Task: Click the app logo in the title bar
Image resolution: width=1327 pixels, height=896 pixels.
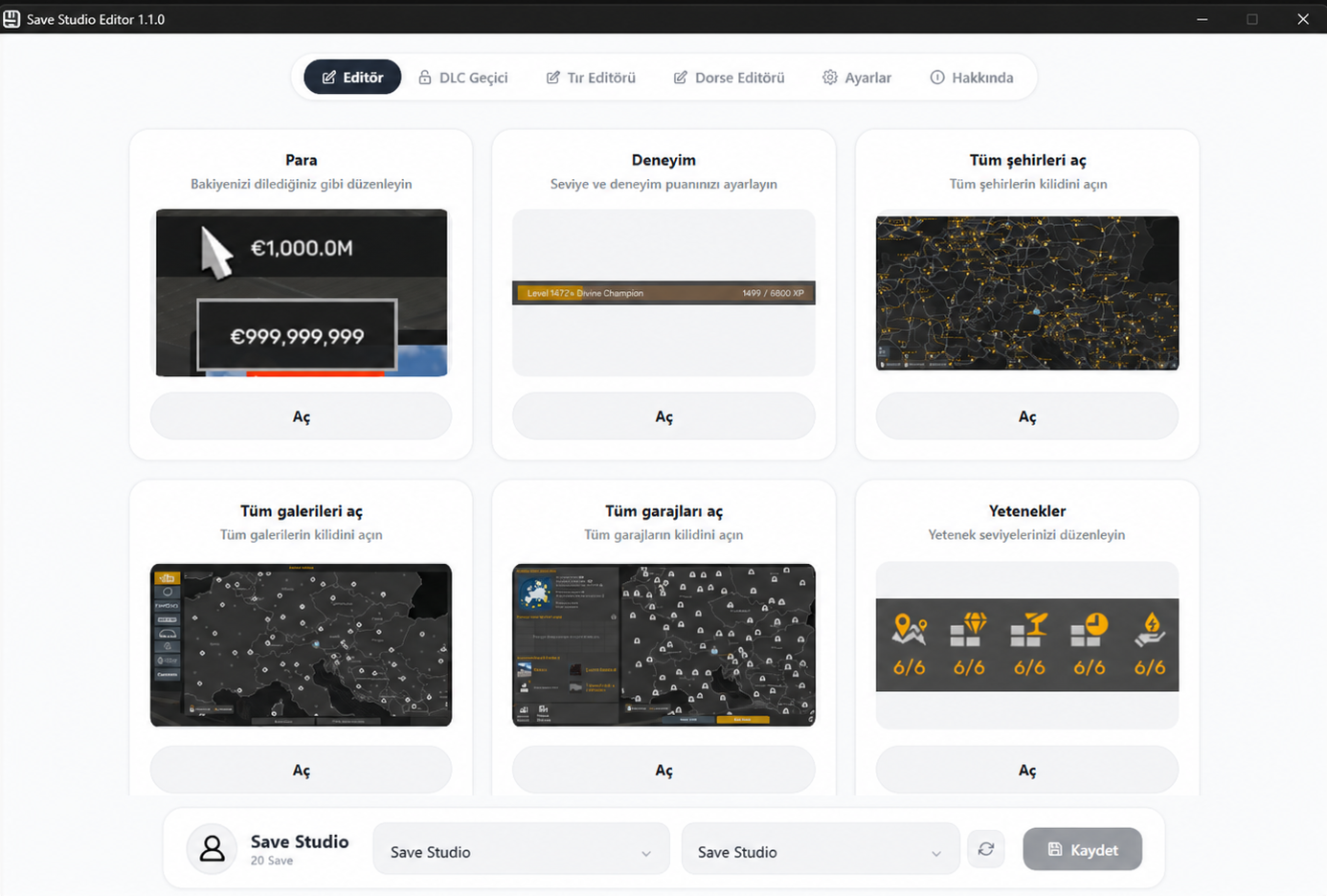Action: point(11,19)
